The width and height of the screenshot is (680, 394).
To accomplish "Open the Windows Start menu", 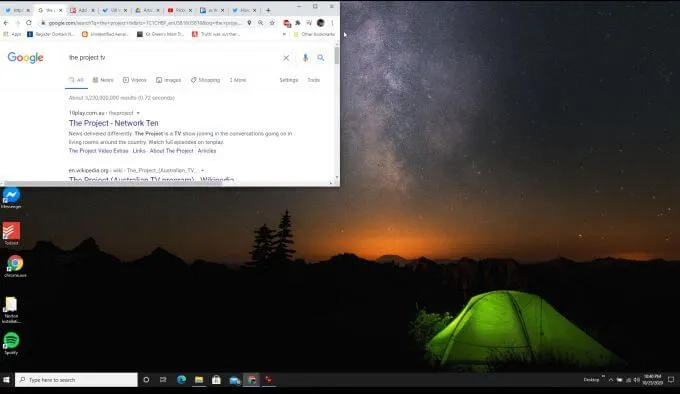I will tap(6, 380).
